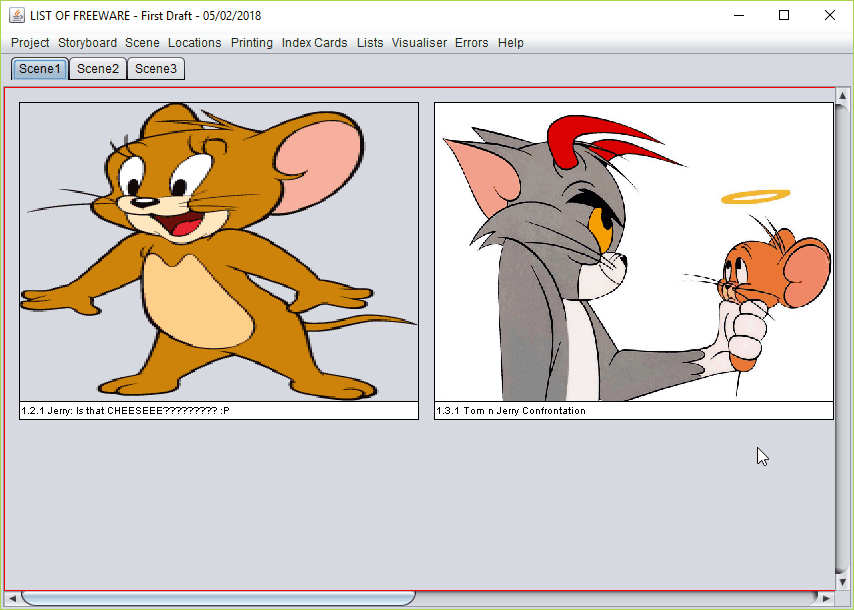Open the Index Cards menu
The image size is (854, 610).
tap(314, 42)
